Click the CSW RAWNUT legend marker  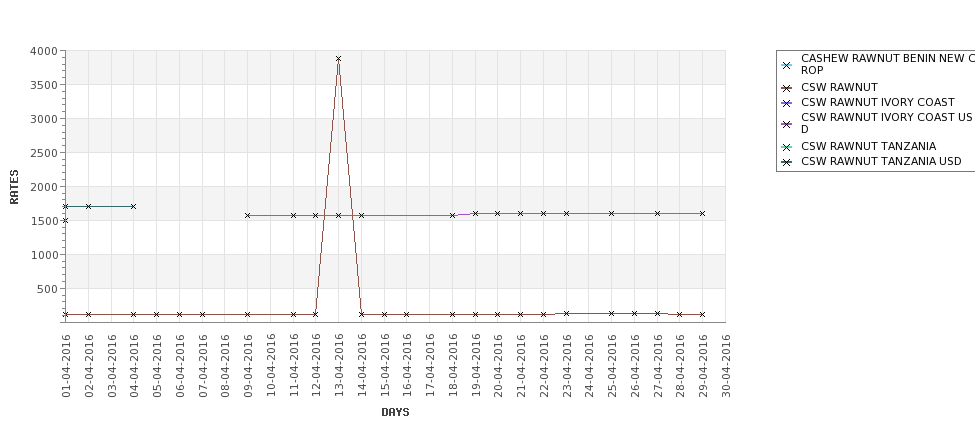tap(787, 88)
